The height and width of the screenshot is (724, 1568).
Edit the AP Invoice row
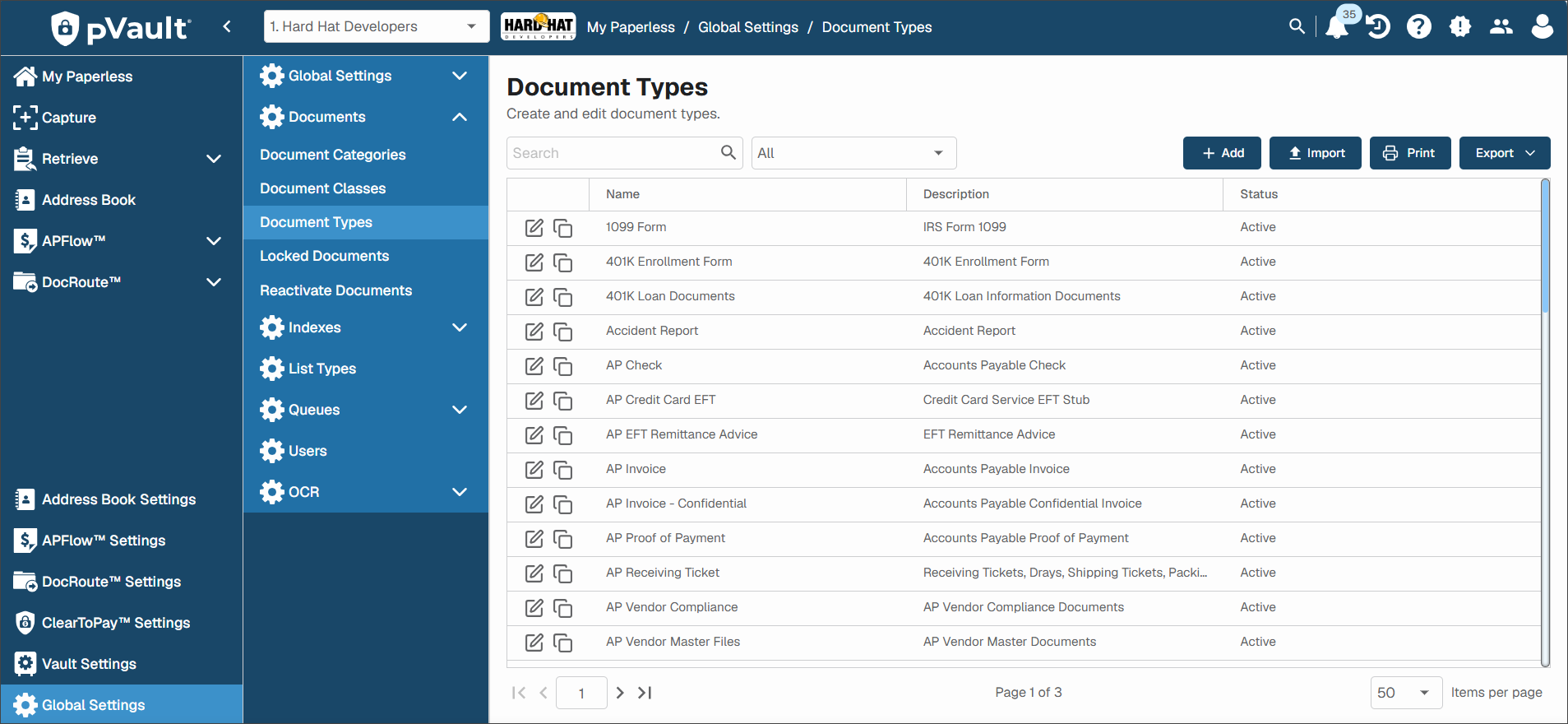tap(534, 469)
